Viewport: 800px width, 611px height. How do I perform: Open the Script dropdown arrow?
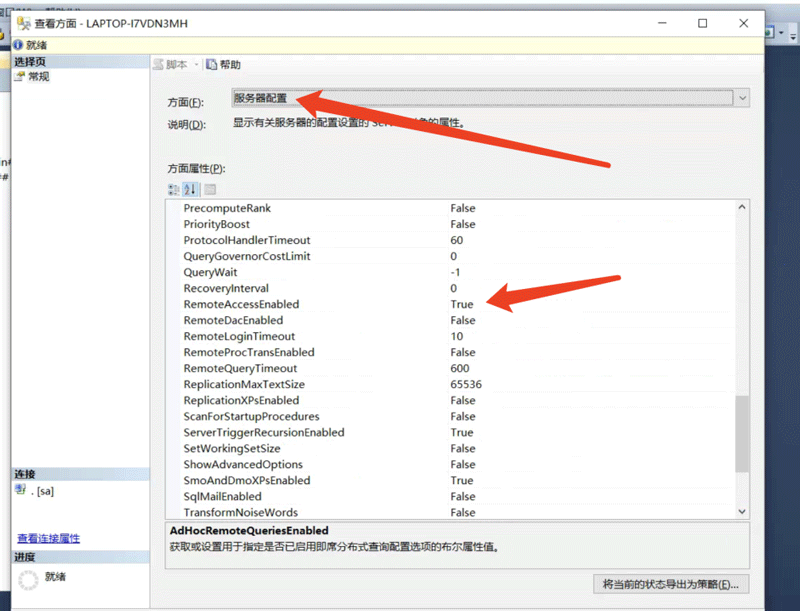pyautogui.click(x=196, y=64)
